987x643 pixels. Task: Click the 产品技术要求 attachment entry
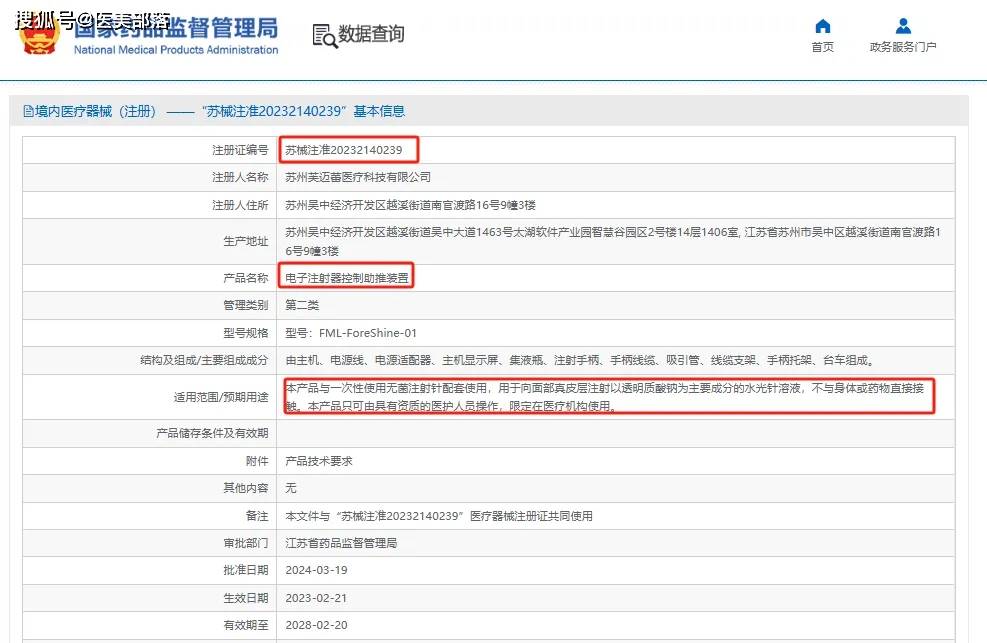(x=316, y=462)
